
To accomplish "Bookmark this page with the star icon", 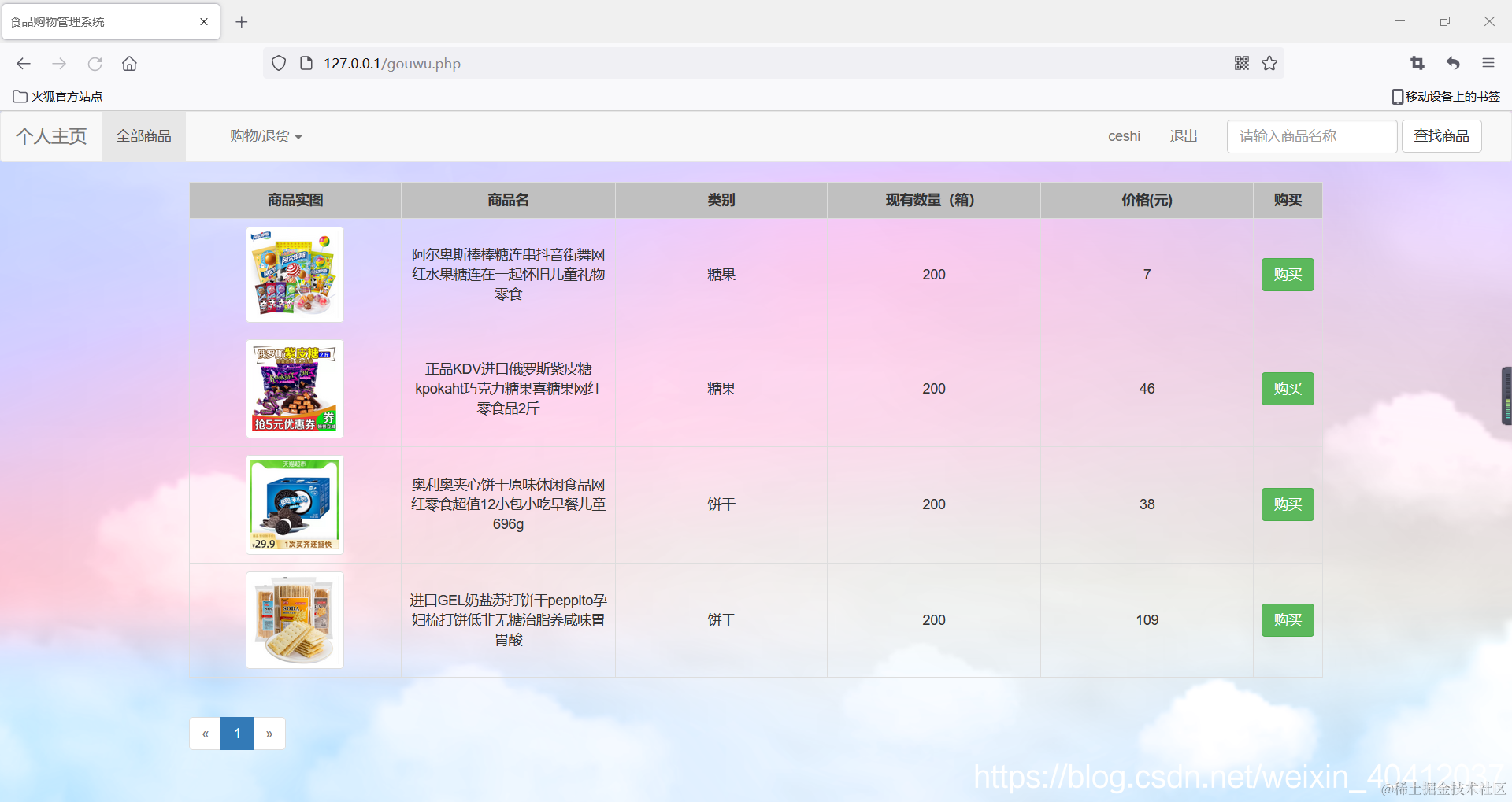I will coord(1269,63).
